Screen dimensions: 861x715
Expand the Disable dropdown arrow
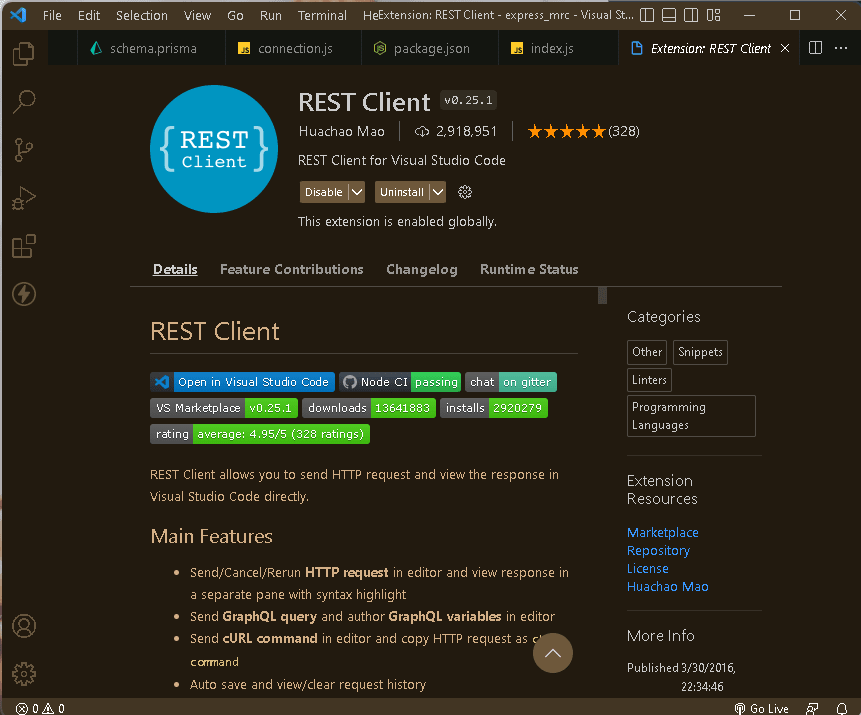357,192
